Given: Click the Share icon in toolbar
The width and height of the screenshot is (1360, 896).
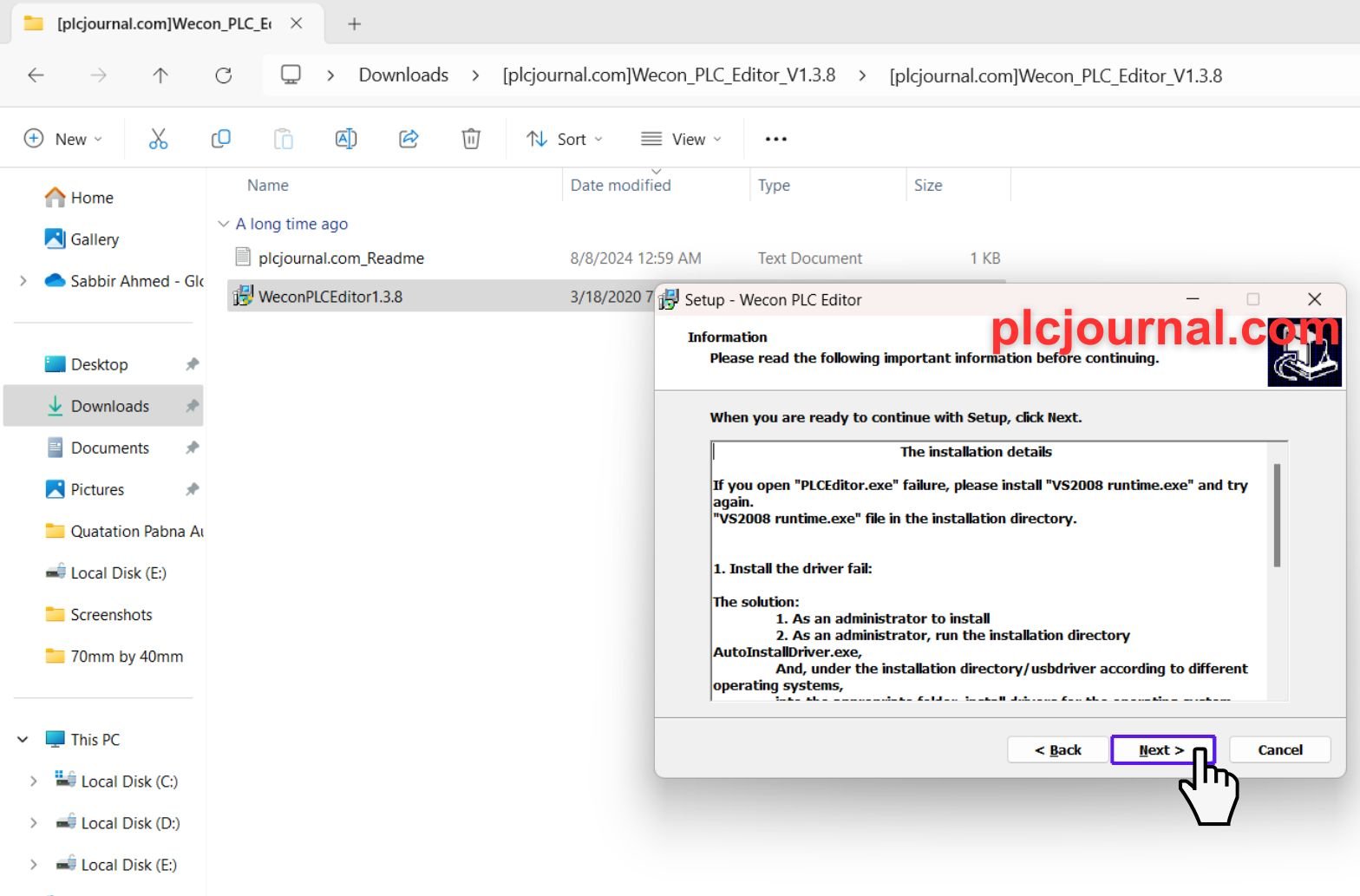Looking at the screenshot, I should [409, 139].
